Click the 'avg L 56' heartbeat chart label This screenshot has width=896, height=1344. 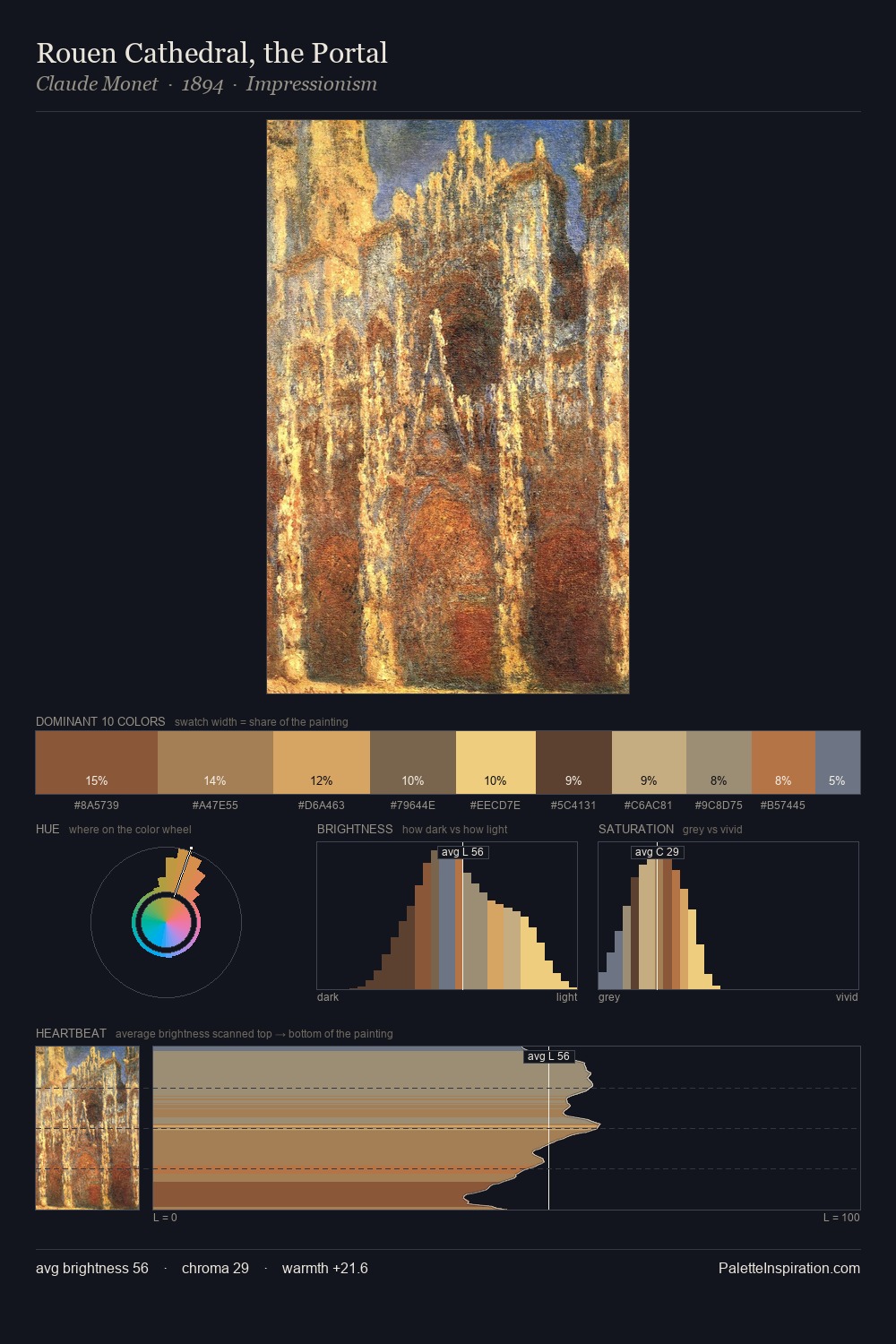(x=548, y=1056)
